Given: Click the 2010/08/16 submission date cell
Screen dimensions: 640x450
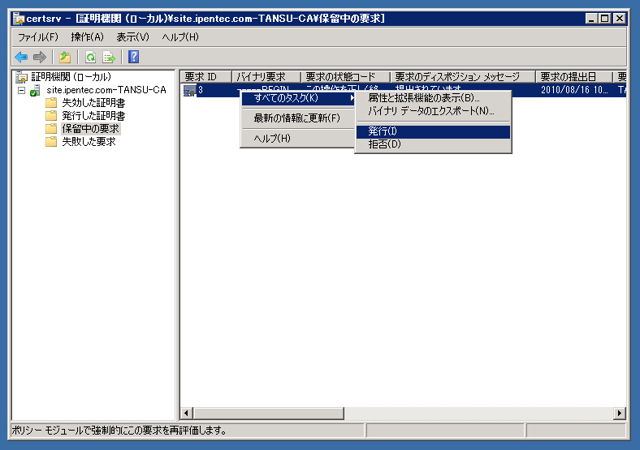Looking at the screenshot, I should [574, 90].
